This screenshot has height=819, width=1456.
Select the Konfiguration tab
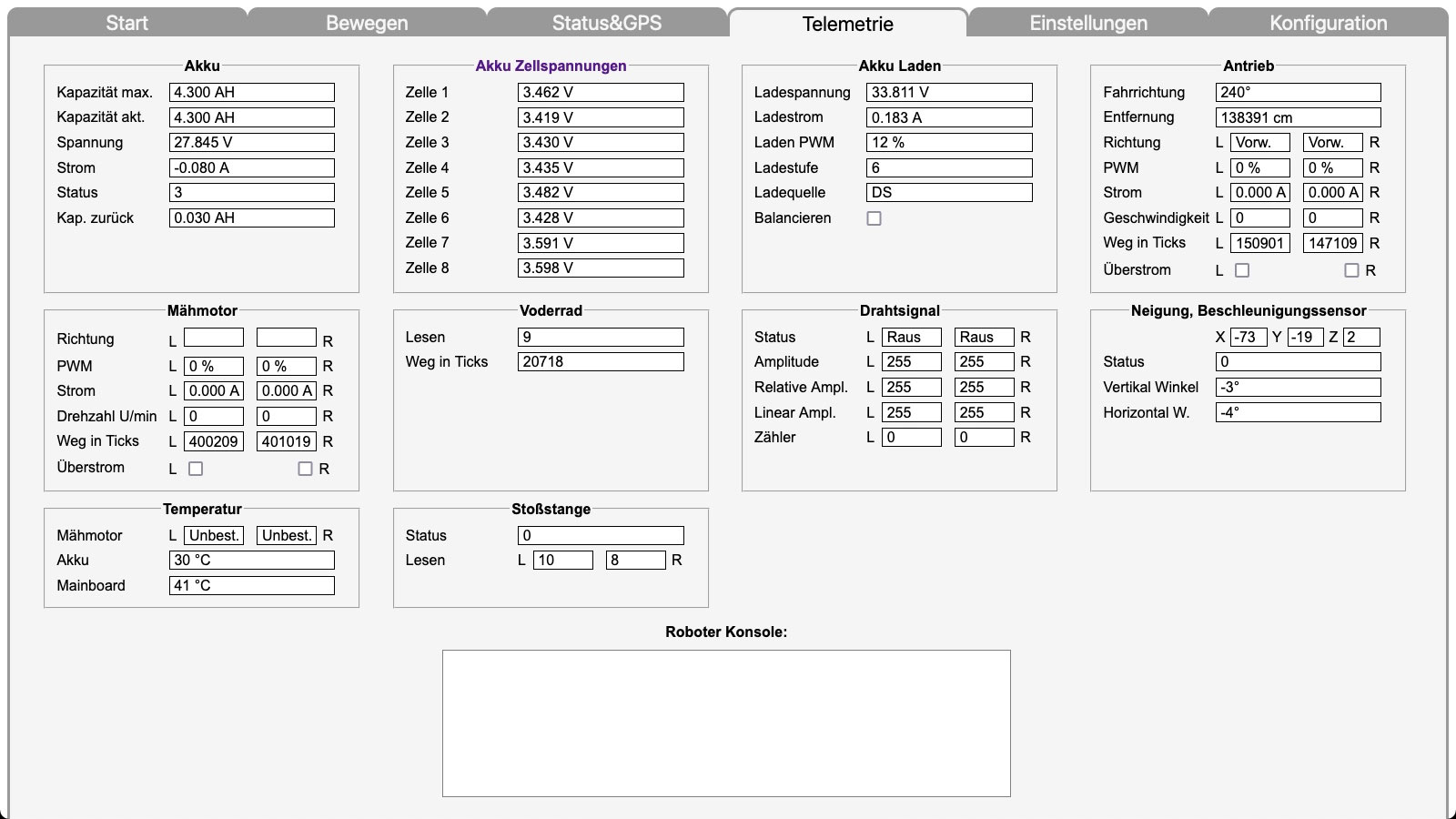coord(1328,23)
